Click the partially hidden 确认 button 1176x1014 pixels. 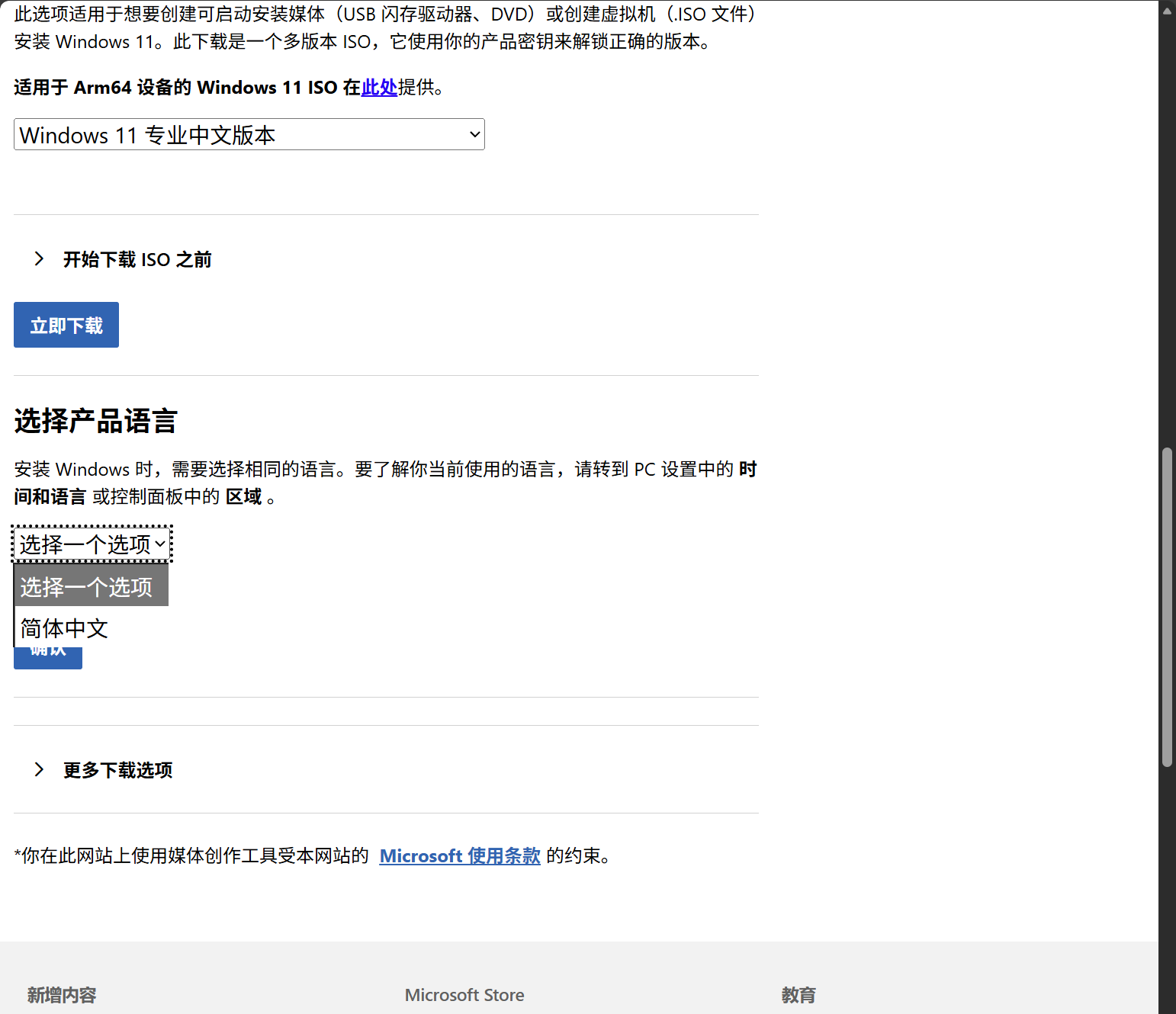(x=47, y=657)
